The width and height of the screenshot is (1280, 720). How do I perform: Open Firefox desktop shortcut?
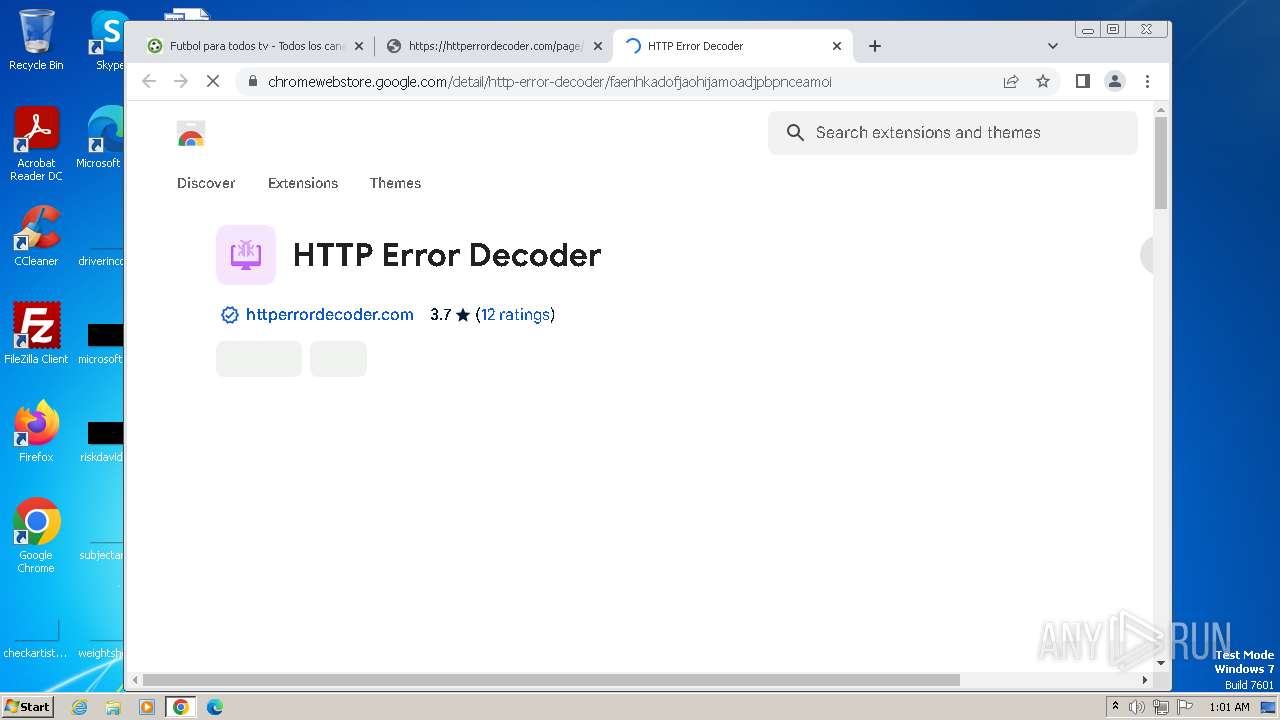[36, 432]
